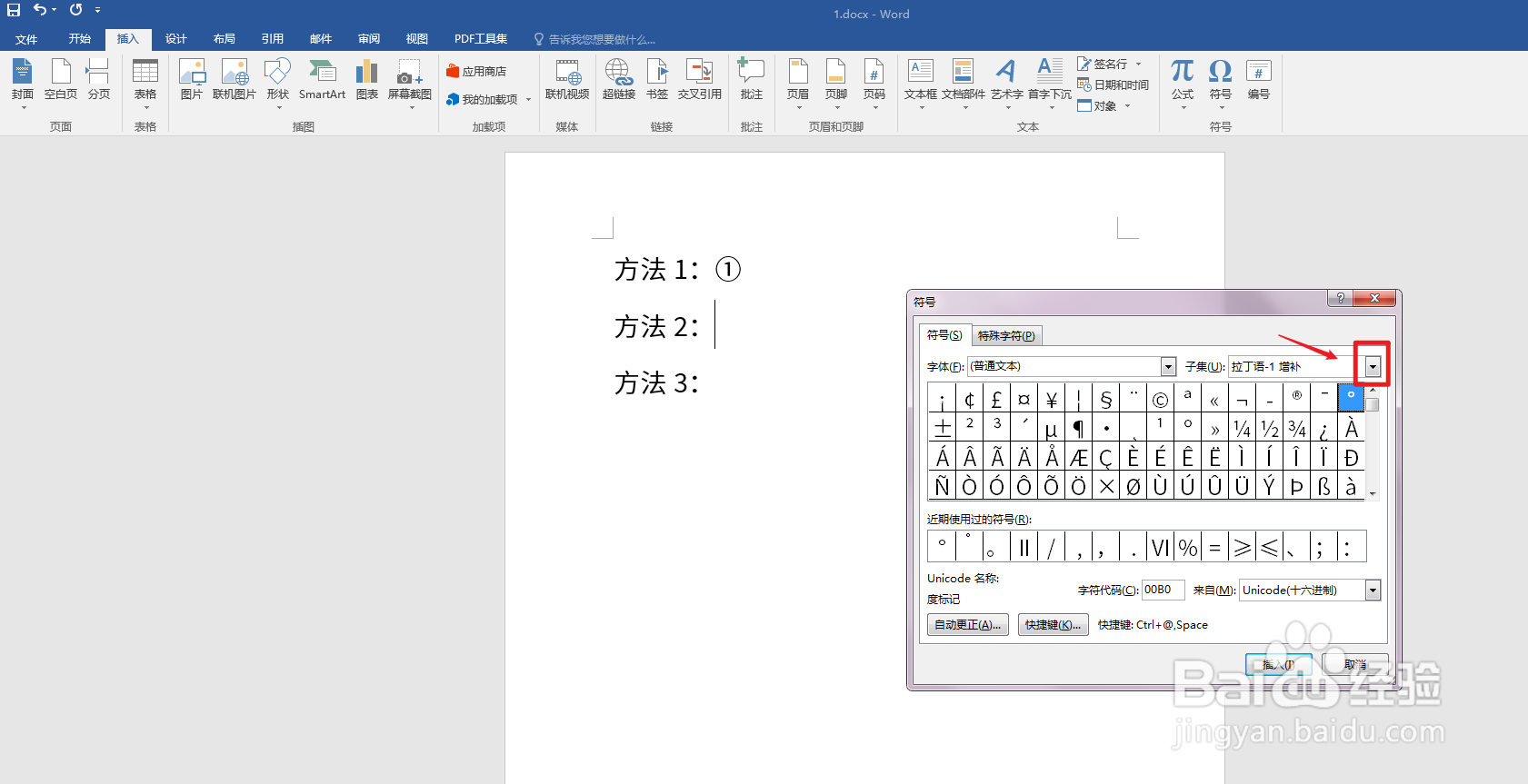Pick the Ⅵ recently used symbol
The width and height of the screenshot is (1528, 784).
1161,547
